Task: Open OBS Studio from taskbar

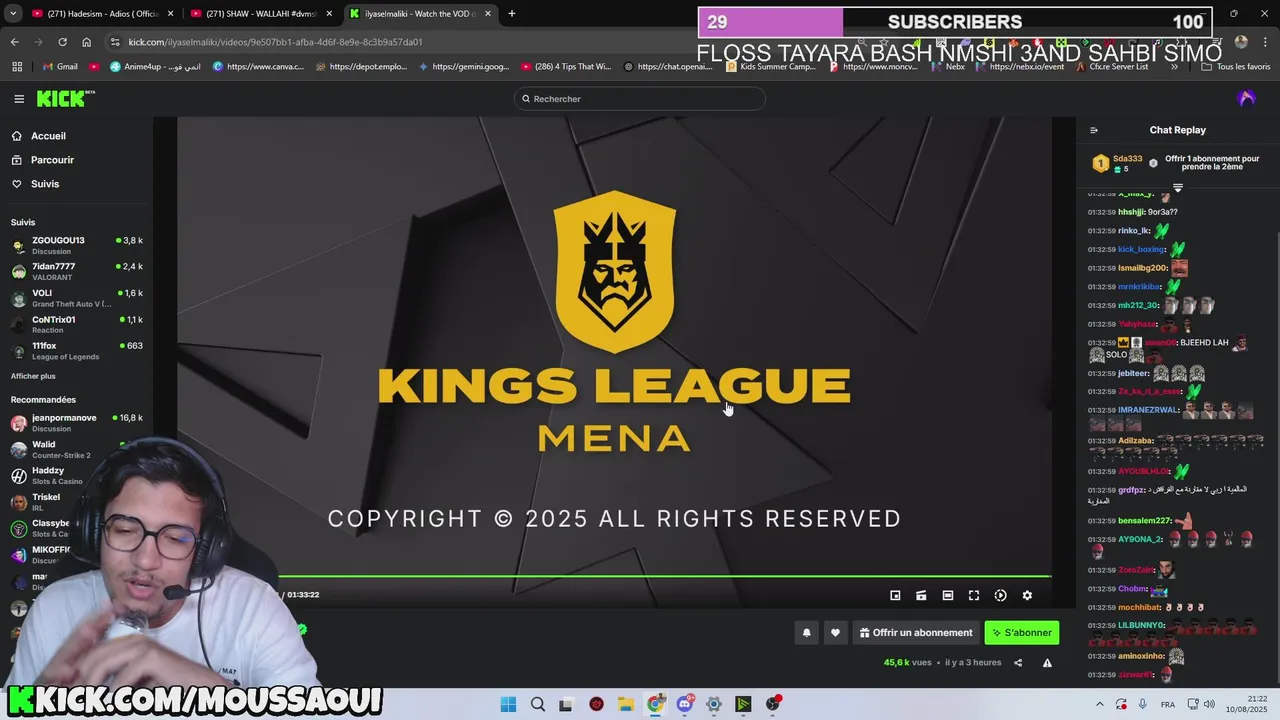Action: coord(773,704)
